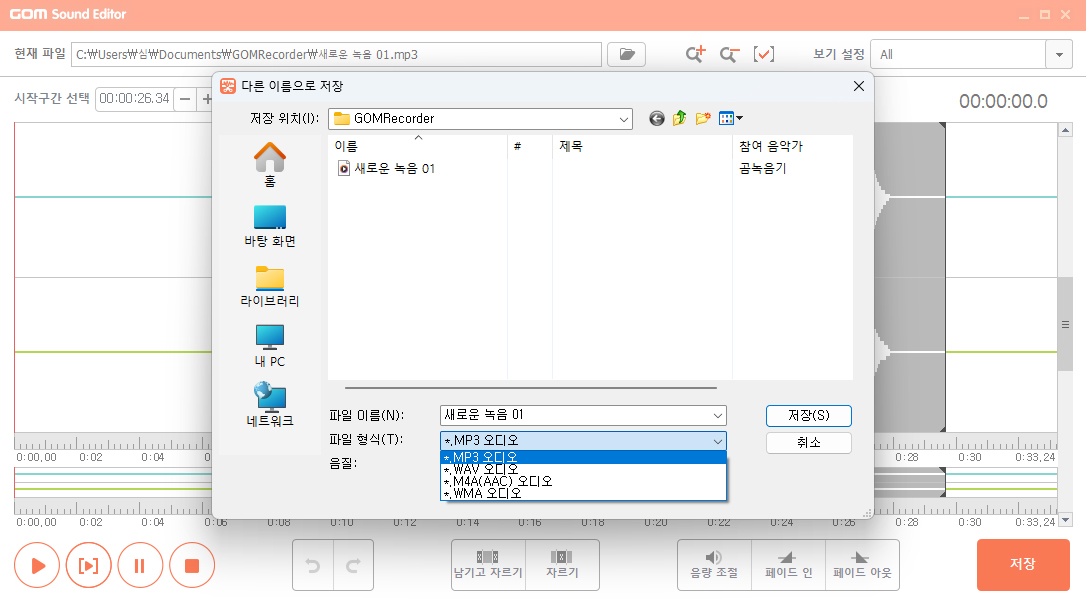
Task: Click 0:30 marker on upper timeline ruler
Action: tap(970, 457)
